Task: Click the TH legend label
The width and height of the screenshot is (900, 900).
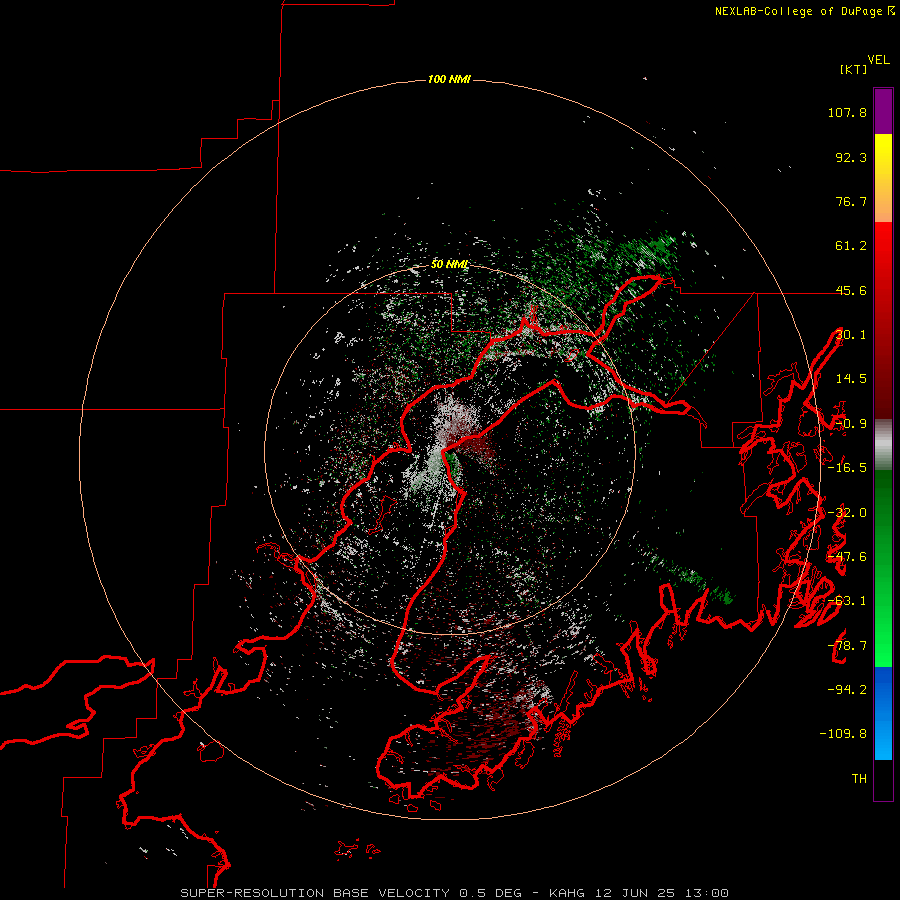Action: point(859,779)
